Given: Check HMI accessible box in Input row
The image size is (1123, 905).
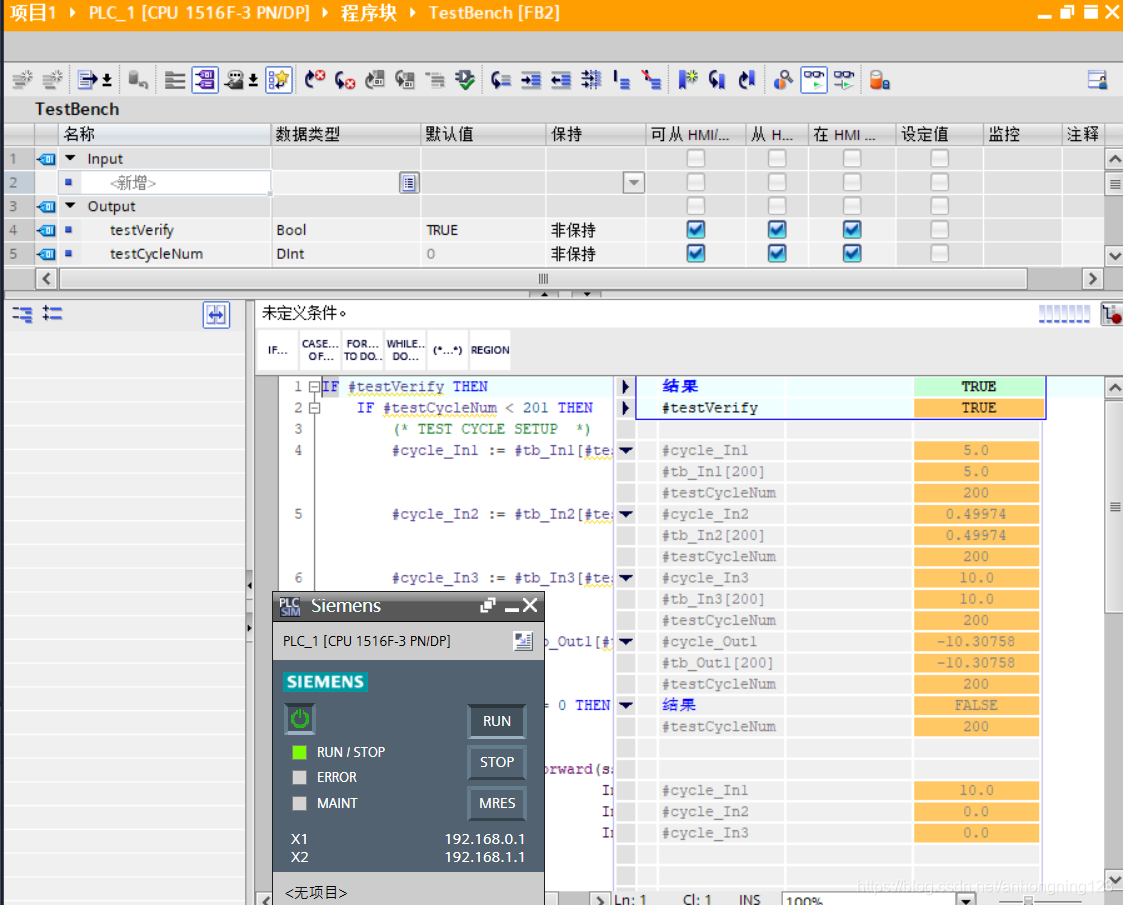Looking at the screenshot, I should pyautogui.click(x=695, y=158).
